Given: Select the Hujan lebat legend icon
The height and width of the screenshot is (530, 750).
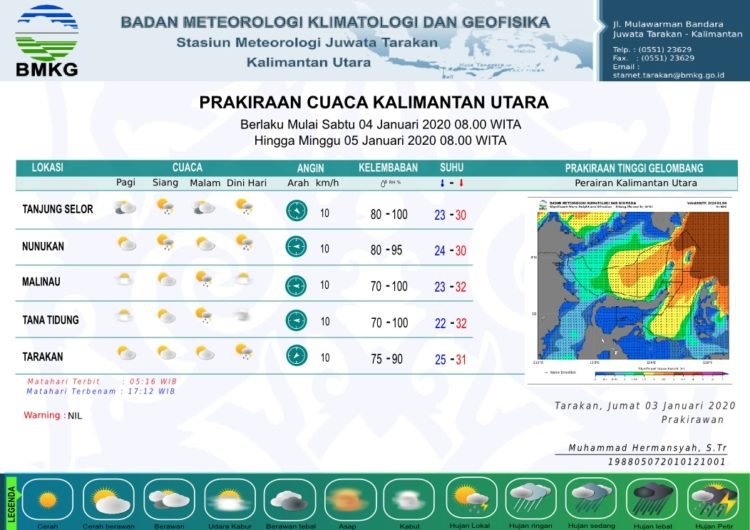Looking at the screenshot, I should point(652,500).
